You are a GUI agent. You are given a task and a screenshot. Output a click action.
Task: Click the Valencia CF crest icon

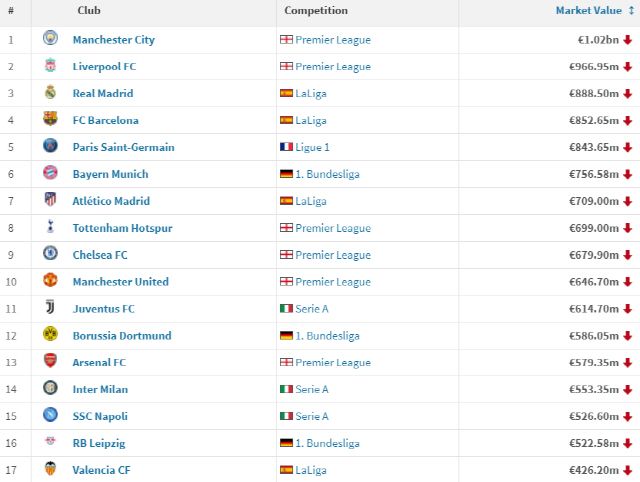point(50,470)
